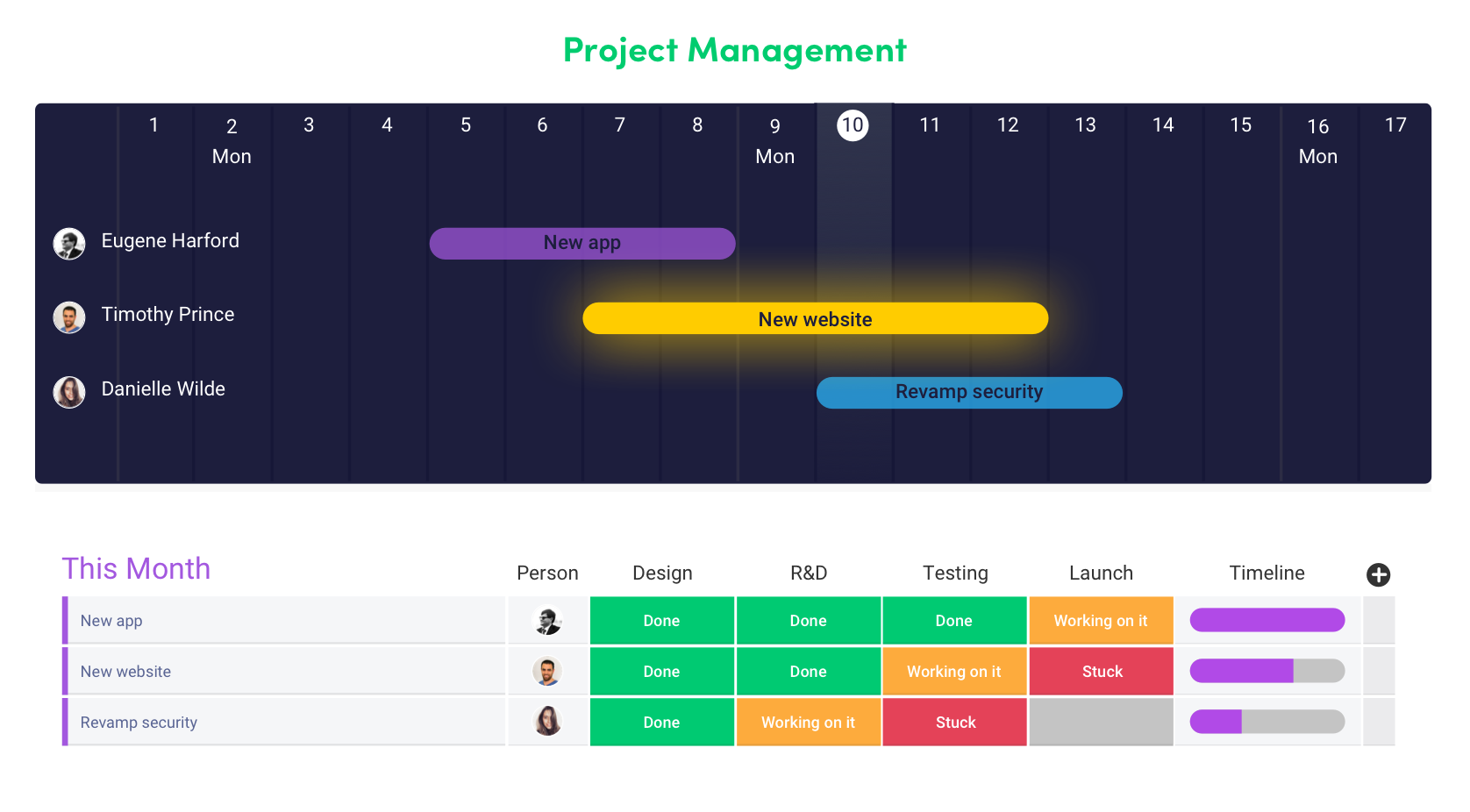Click the purple timeline progress bar for New app

1267,620
